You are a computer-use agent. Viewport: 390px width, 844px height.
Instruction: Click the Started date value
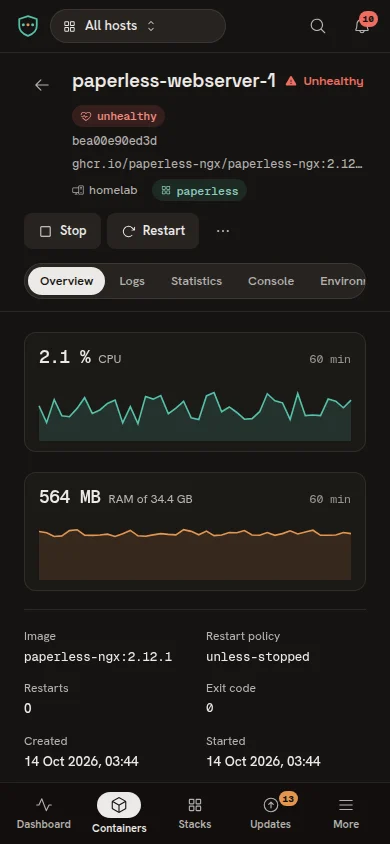263,761
